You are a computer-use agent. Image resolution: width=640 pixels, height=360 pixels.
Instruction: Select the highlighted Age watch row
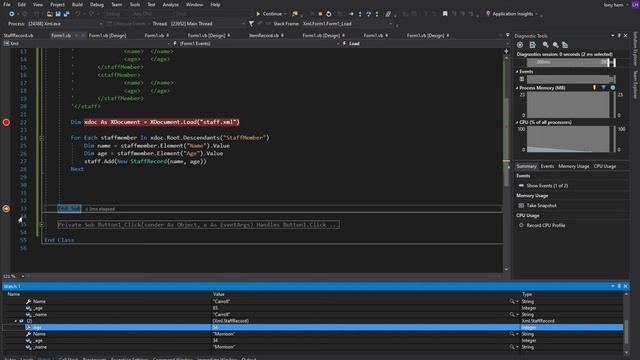pos(313,328)
